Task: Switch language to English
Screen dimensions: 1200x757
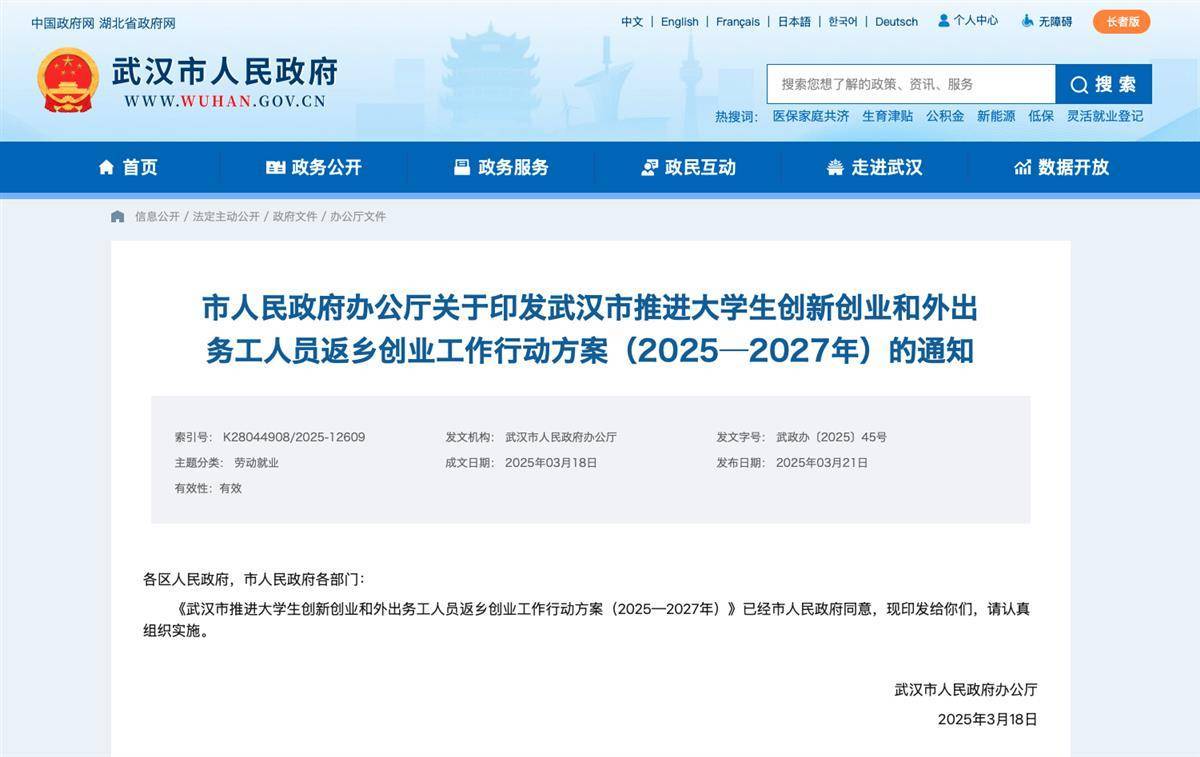Action: [x=679, y=22]
